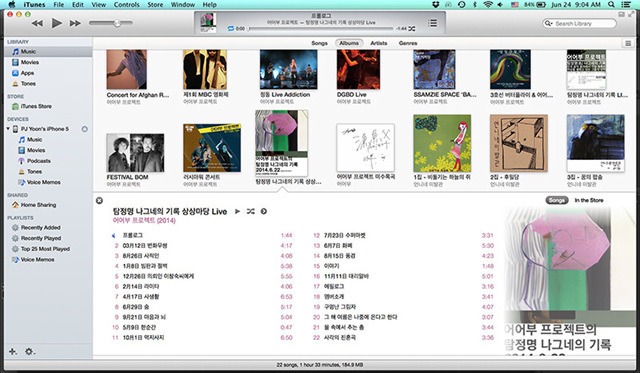Click track 11 10月1日 in the list
Screen dimensions: 640x373
202,337
